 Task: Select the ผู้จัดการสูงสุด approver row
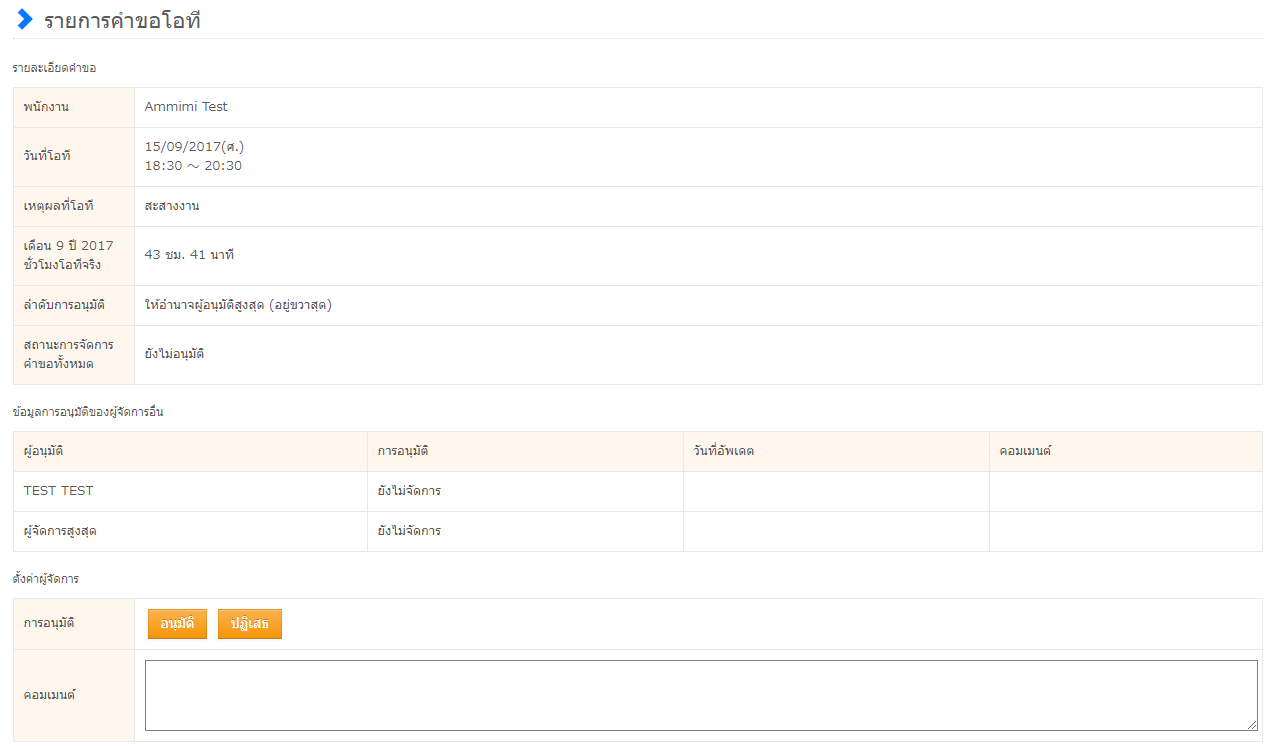click(60, 531)
